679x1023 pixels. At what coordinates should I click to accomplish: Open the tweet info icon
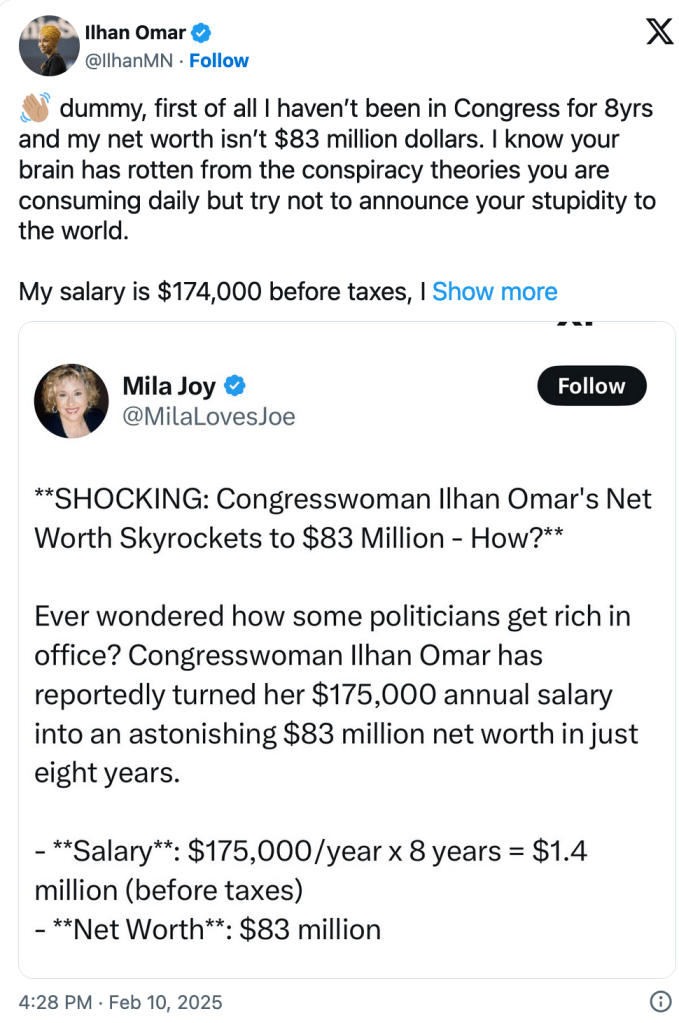tap(660, 1001)
